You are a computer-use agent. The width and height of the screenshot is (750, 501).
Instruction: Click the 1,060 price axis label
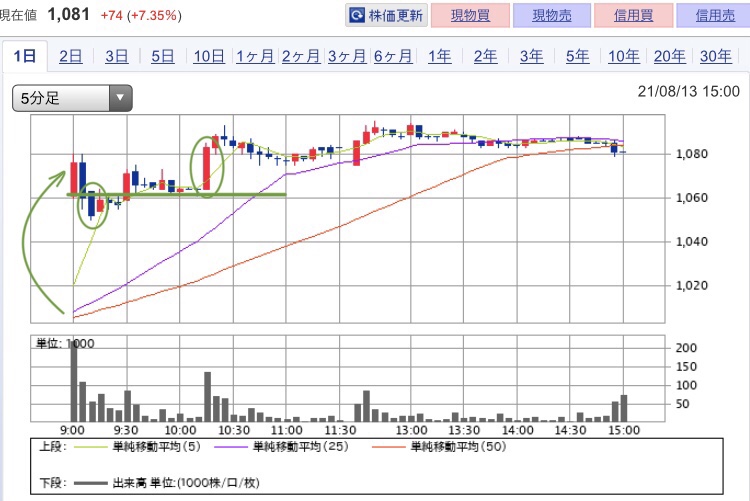692,198
